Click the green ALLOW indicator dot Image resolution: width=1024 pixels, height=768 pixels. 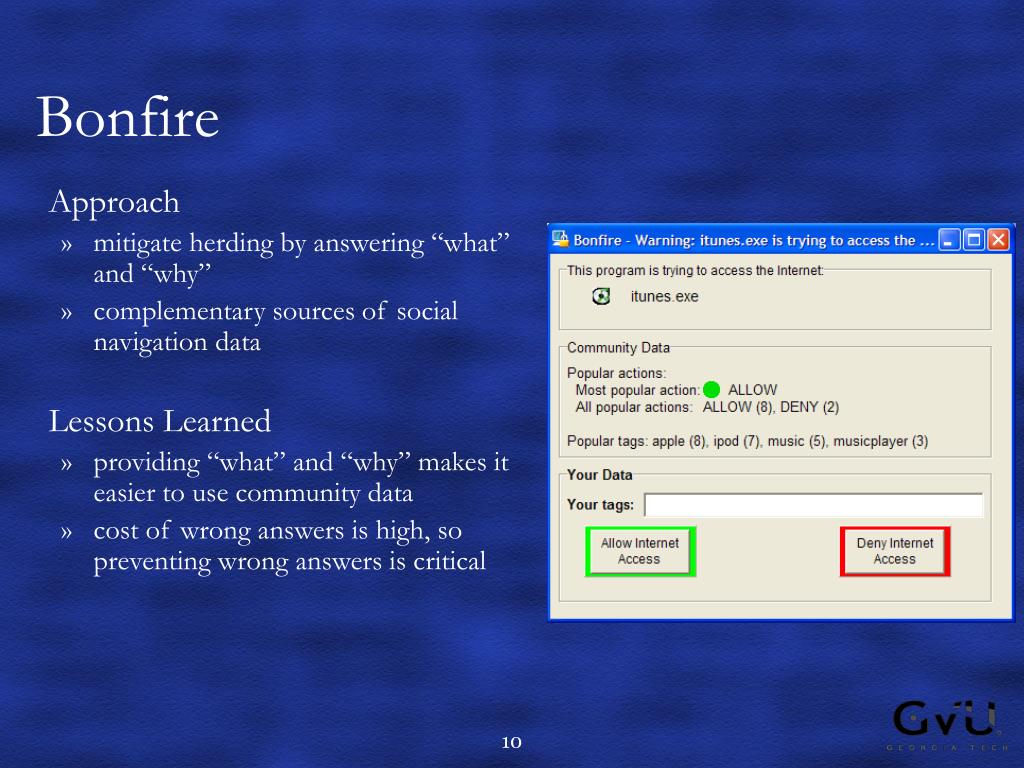(711, 390)
